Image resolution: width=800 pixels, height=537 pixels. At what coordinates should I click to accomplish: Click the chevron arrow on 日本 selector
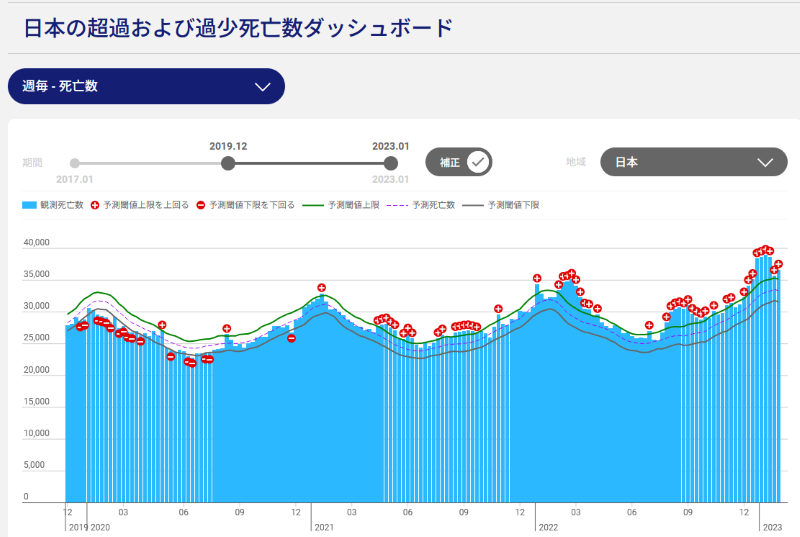tap(765, 162)
